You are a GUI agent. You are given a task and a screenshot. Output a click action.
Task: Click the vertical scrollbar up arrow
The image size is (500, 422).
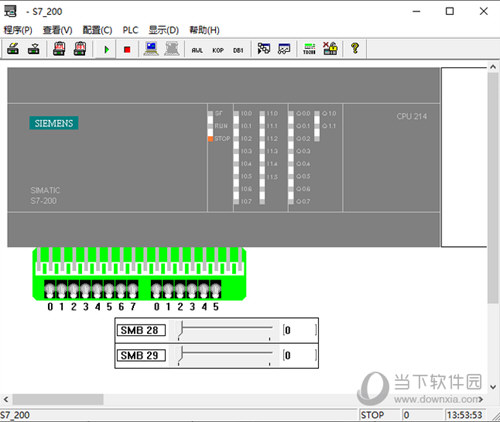(493, 67)
